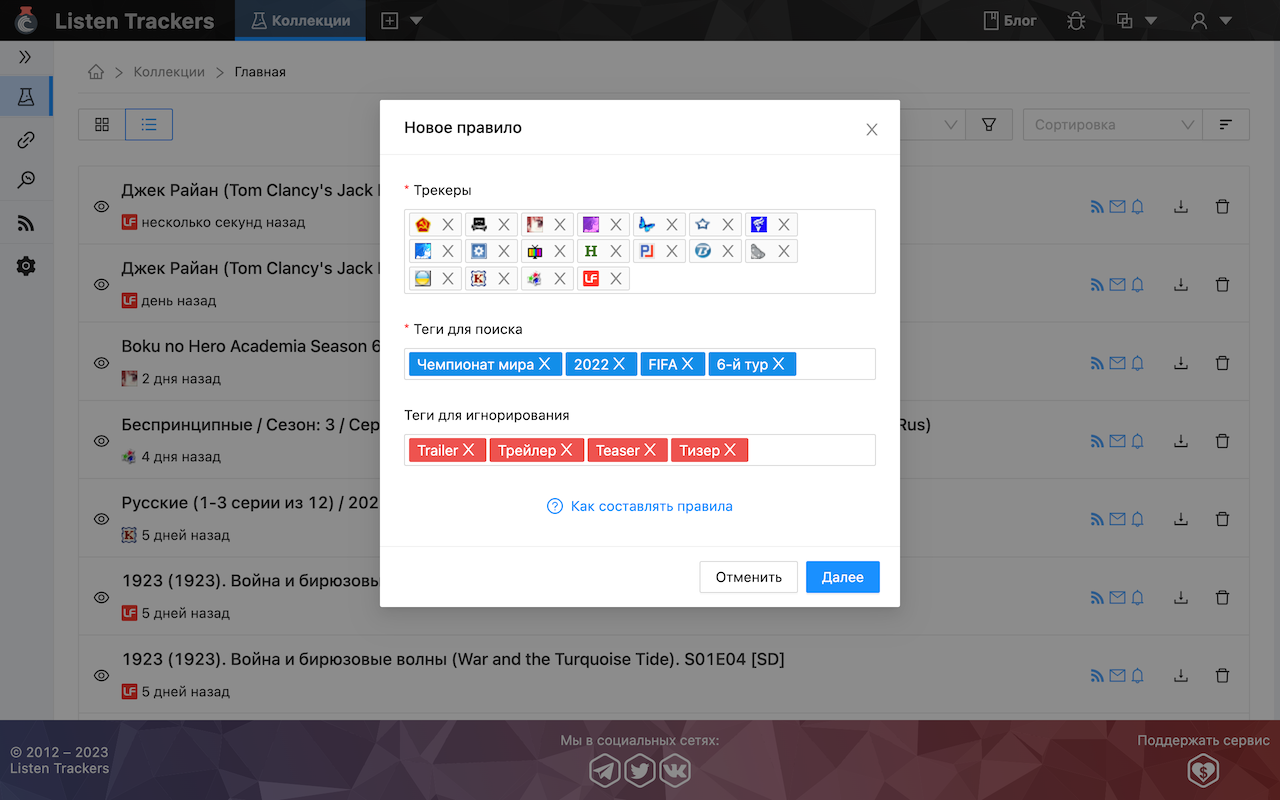Open the Как составлять правила help link
Viewport: 1280px width, 800px height.
(x=651, y=506)
